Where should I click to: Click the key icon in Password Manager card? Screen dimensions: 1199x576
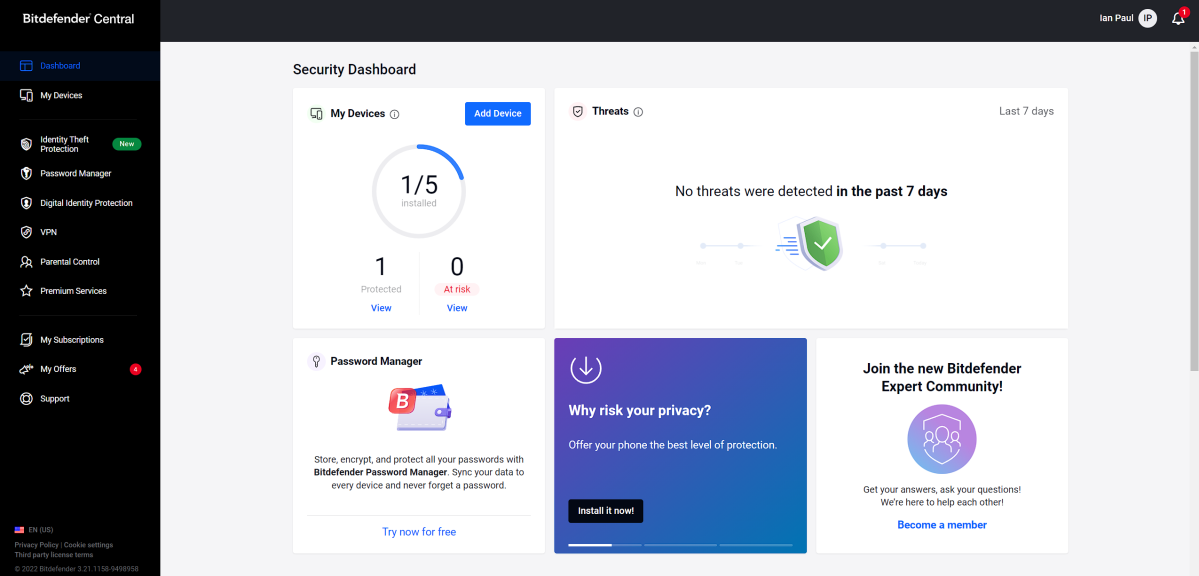coord(316,361)
